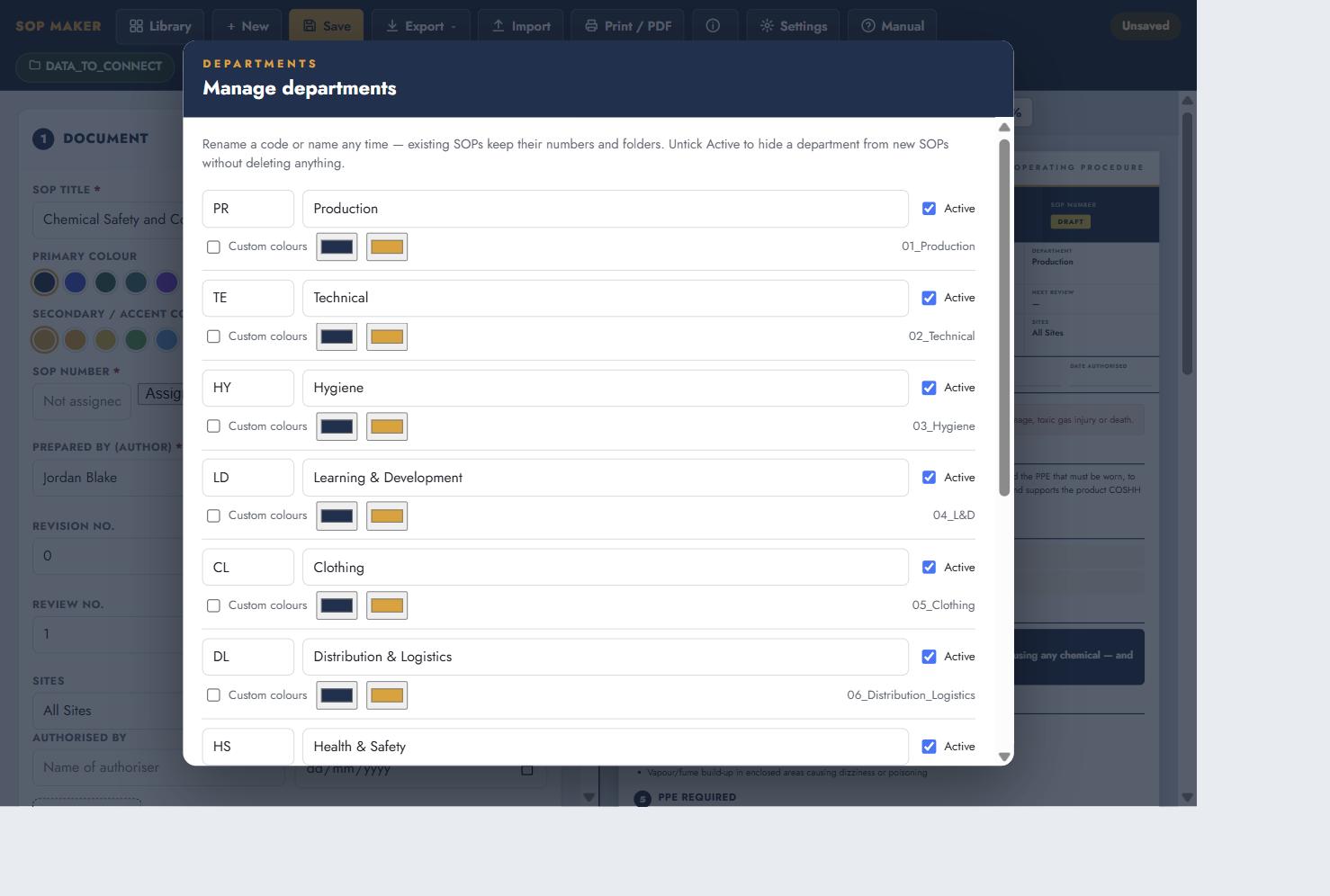
Task: Open Learning & Development navy colour swatch
Action: click(337, 516)
